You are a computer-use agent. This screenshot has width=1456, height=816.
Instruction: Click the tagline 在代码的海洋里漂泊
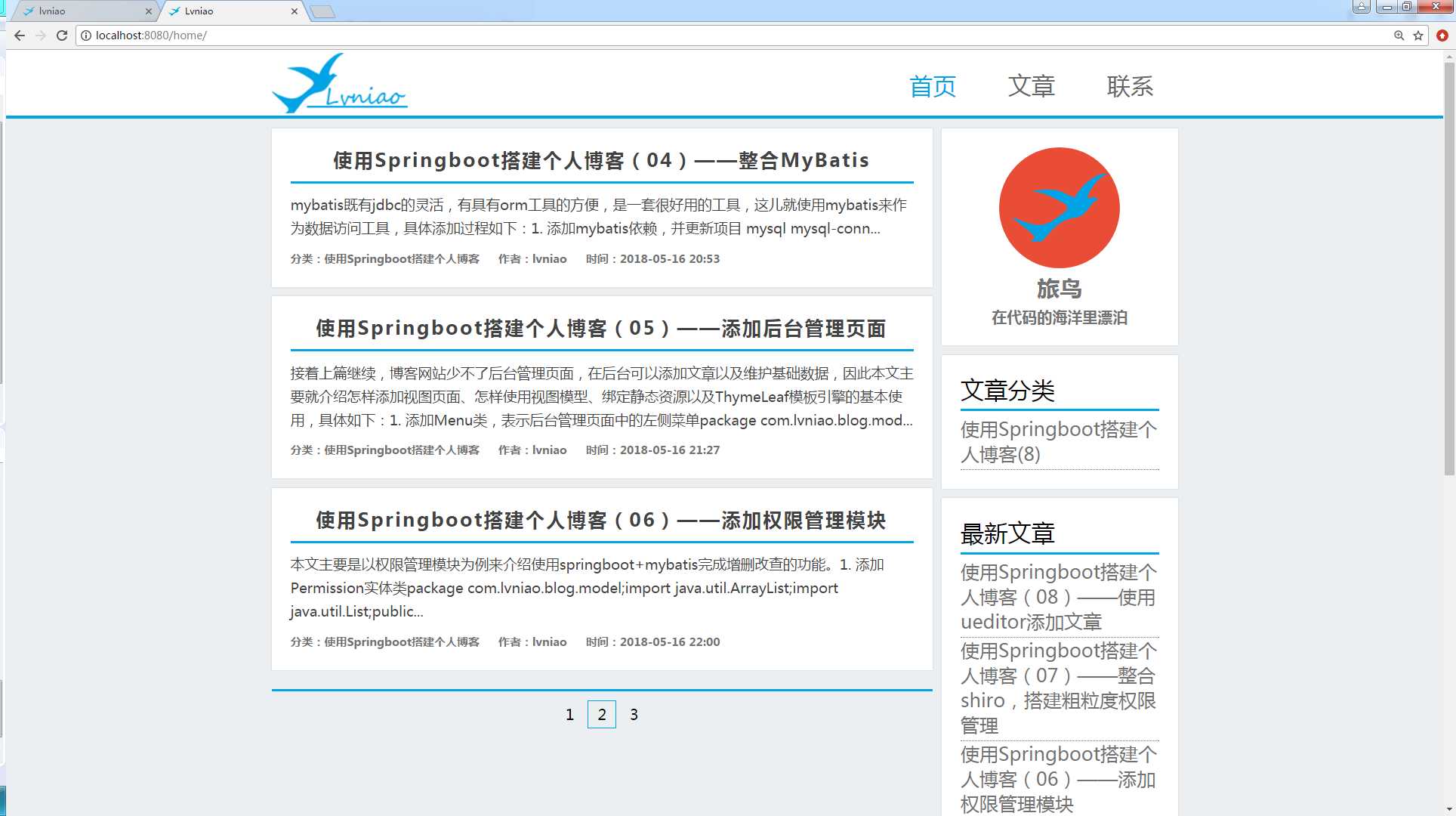pos(1059,318)
